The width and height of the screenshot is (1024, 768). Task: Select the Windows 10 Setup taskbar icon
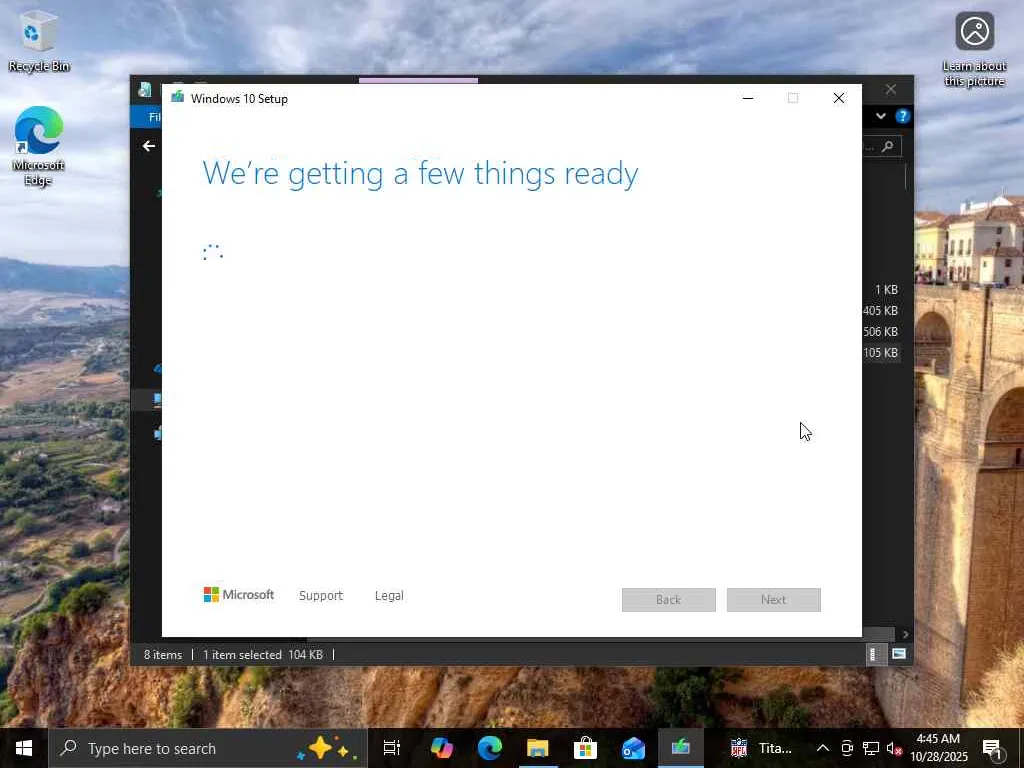coord(680,748)
